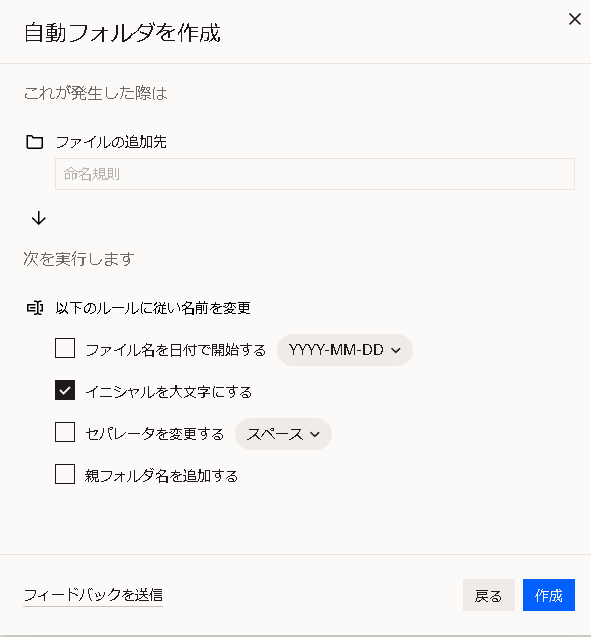Uncheck イニシャルを大文字にする checkbox
The height and width of the screenshot is (637, 591).
(x=65, y=390)
